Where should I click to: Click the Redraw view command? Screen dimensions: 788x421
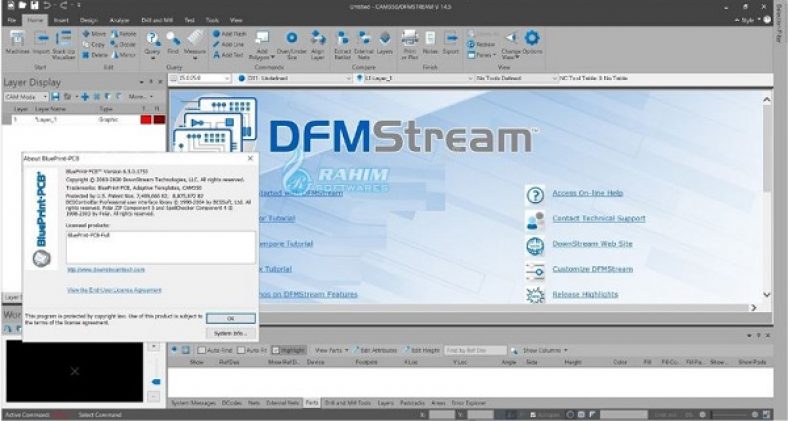coord(481,44)
